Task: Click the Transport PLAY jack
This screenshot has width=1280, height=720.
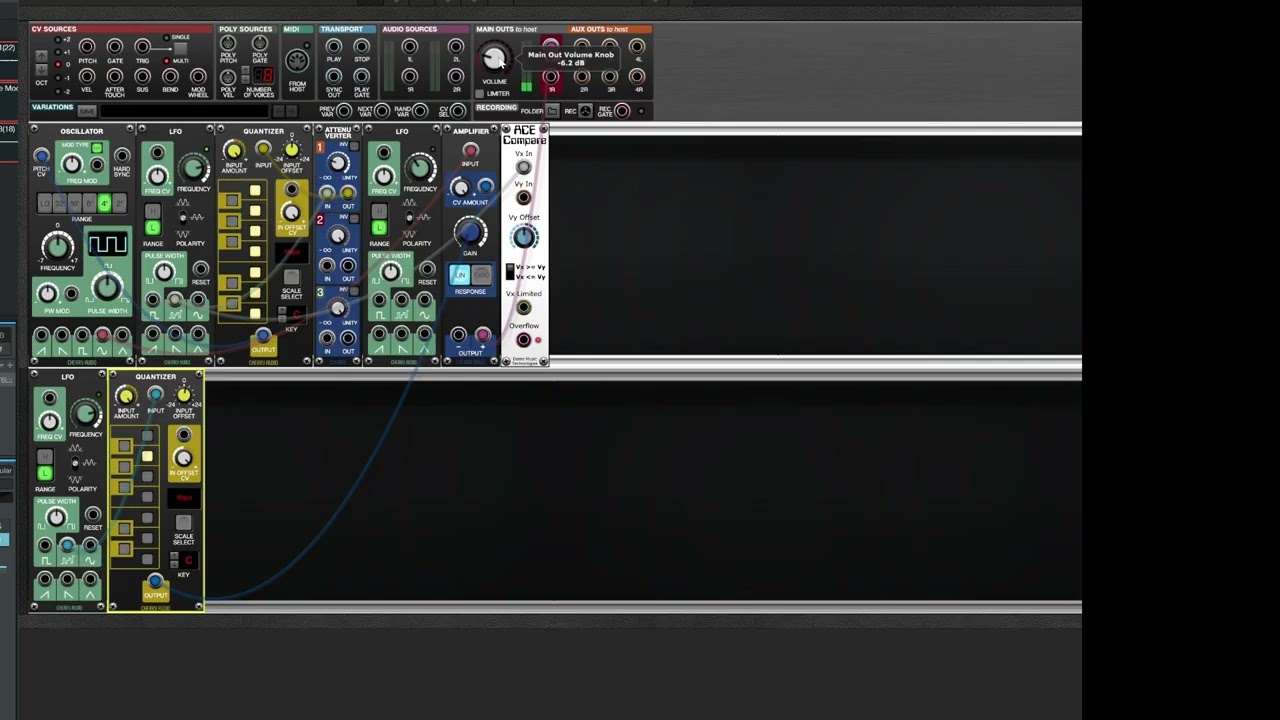Action: point(334,47)
